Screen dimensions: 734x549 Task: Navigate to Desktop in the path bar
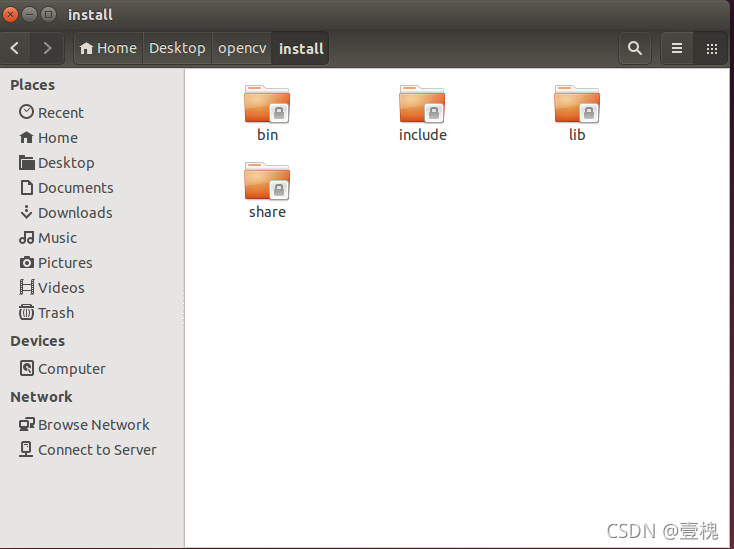pyautogui.click(x=177, y=48)
